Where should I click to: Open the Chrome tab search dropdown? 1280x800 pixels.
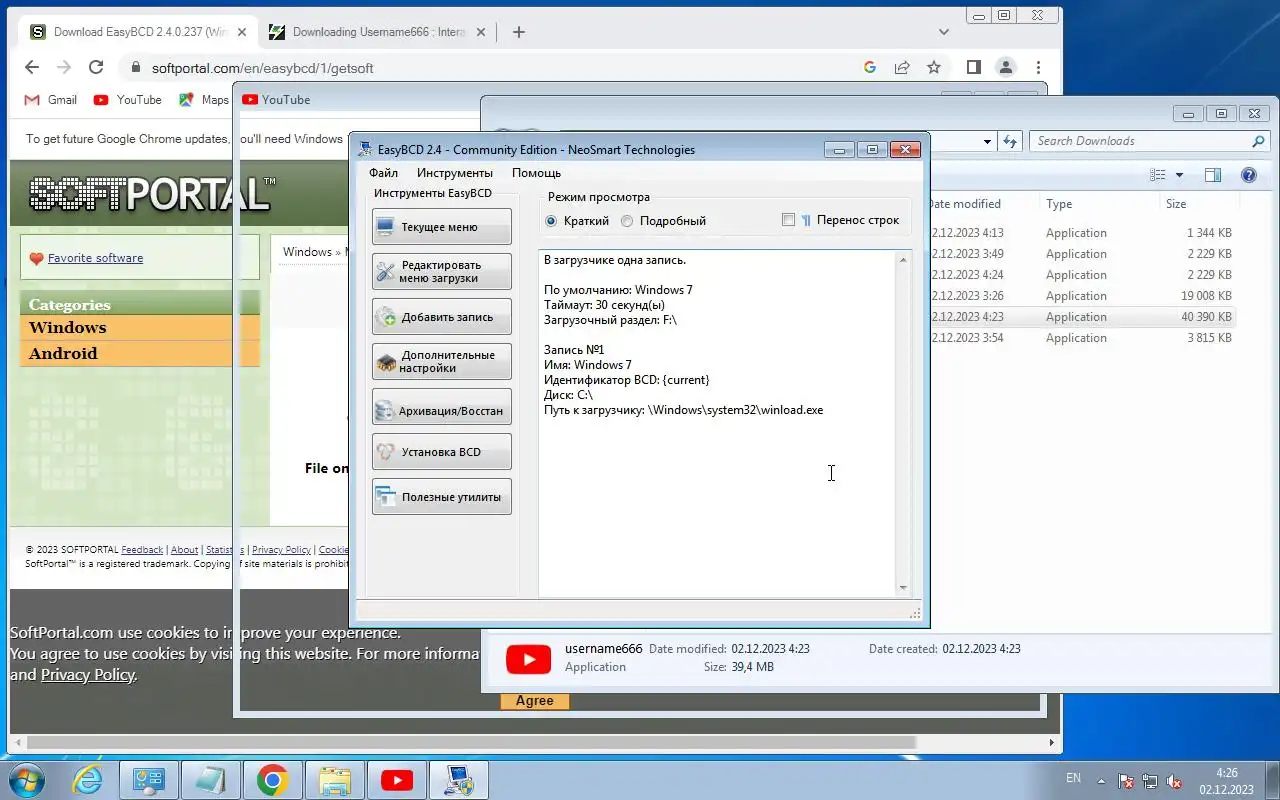pos(943,32)
